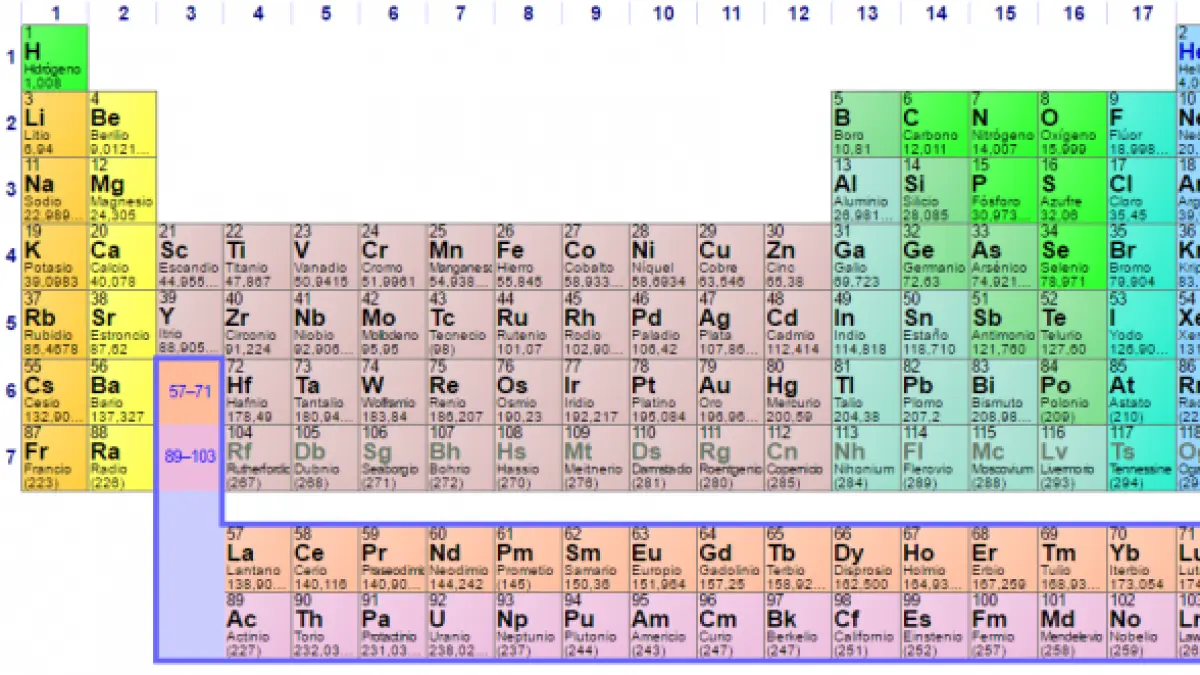Open the Carbono (C) element cell
This screenshot has width=1200, height=675.
pos(934,124)
